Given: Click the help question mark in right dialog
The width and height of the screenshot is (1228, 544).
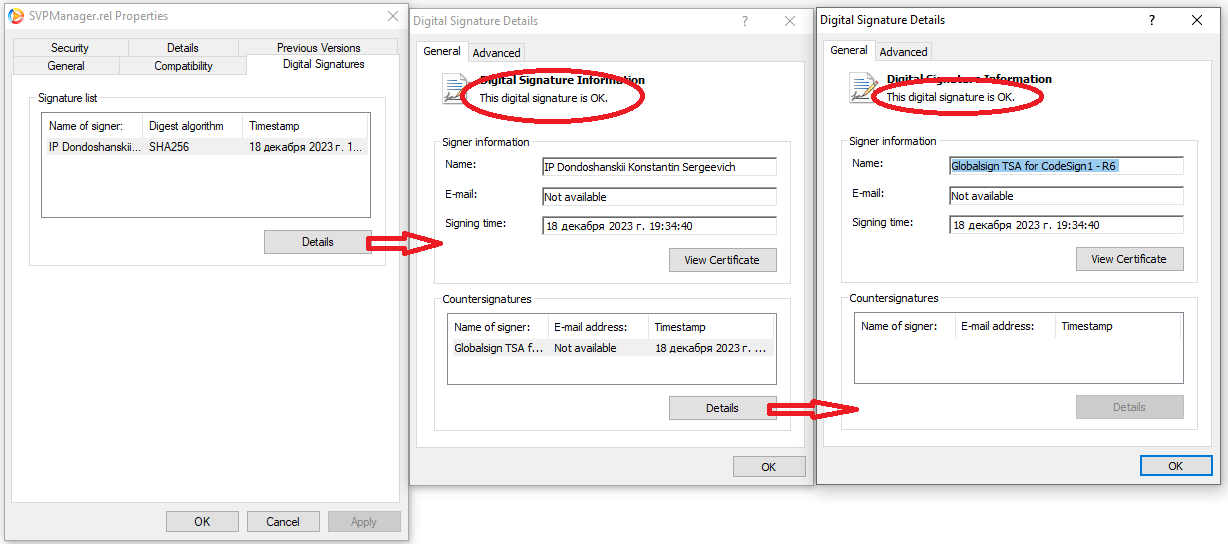Looking at the screenshot, I should point(1153,20).
